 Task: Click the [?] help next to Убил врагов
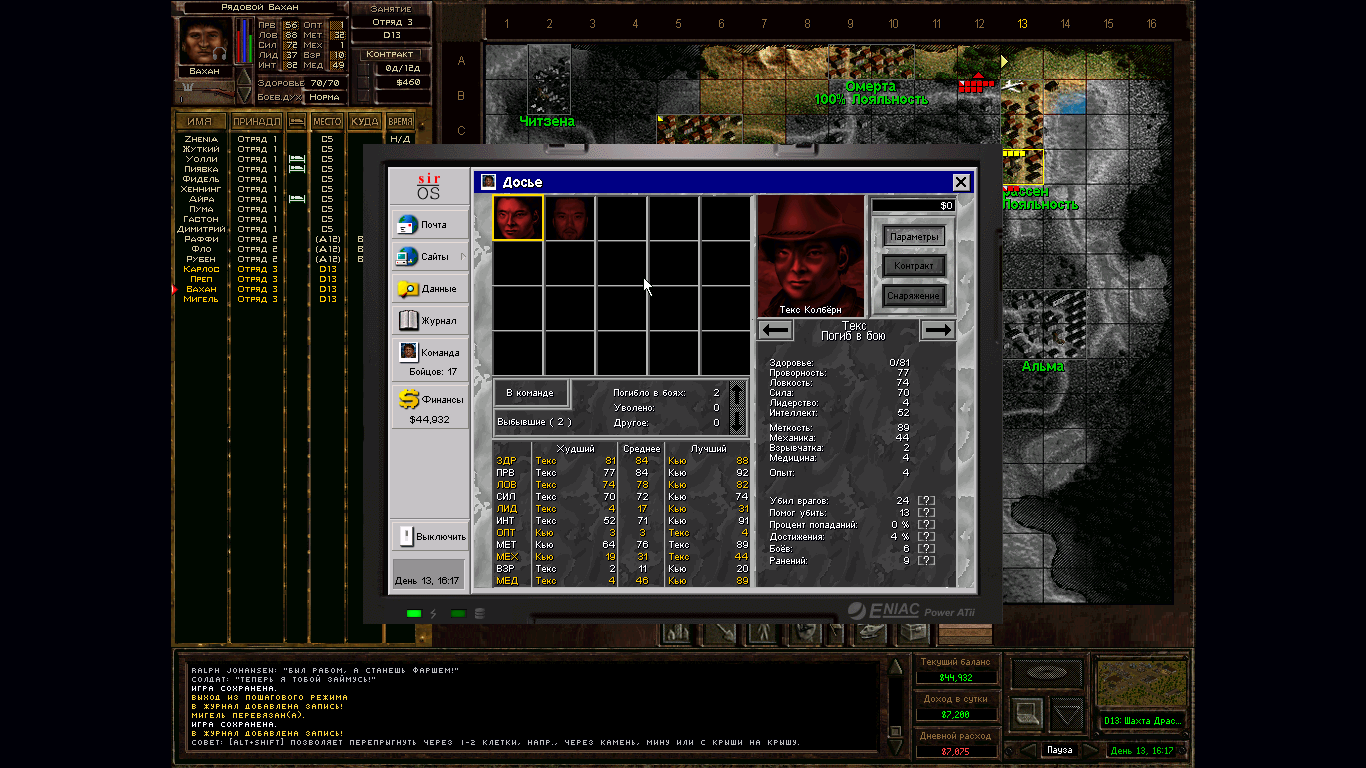tap(926, 500)
